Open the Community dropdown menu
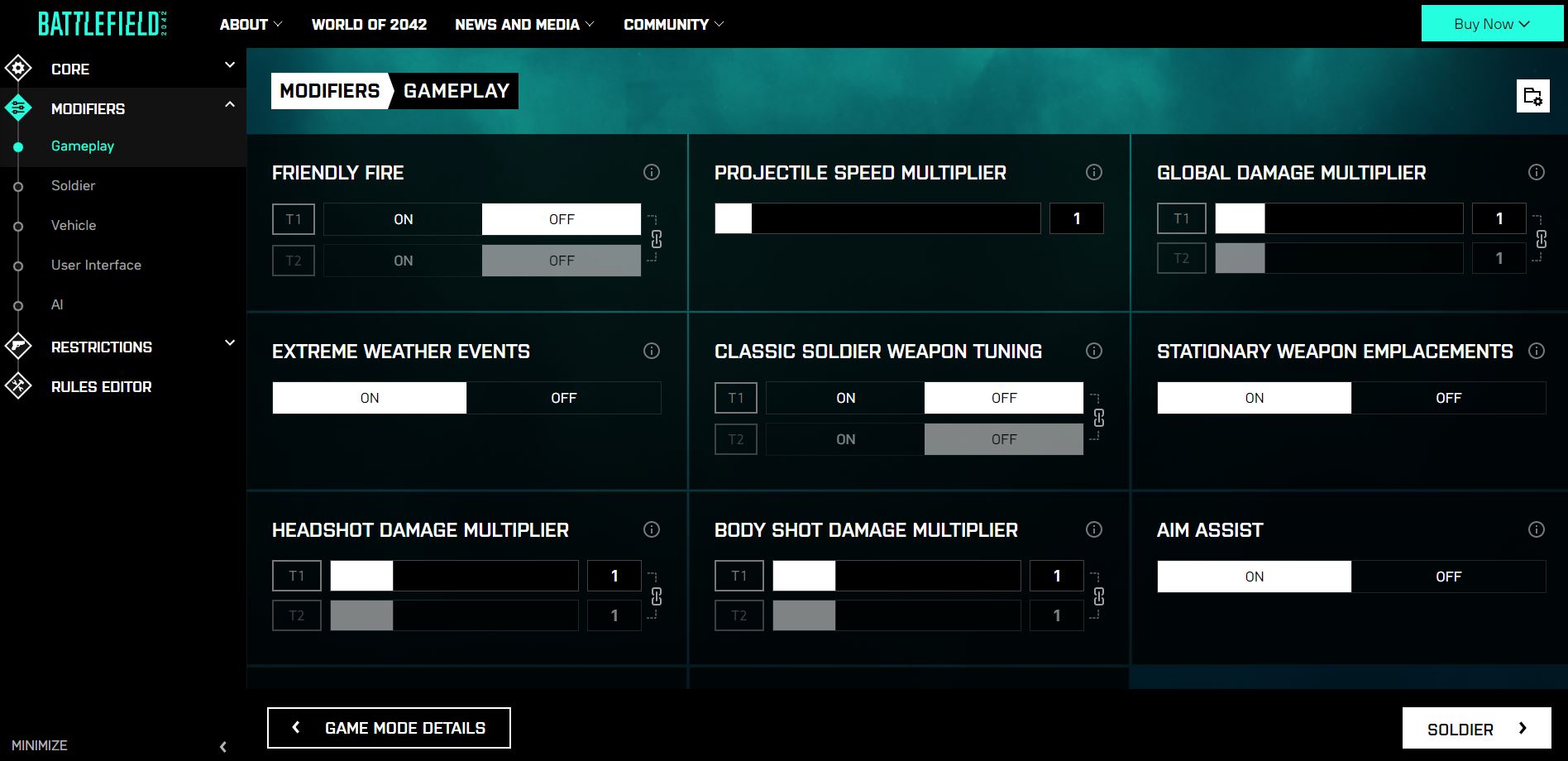Viewport: 1568px width, 761px height. 673,25
